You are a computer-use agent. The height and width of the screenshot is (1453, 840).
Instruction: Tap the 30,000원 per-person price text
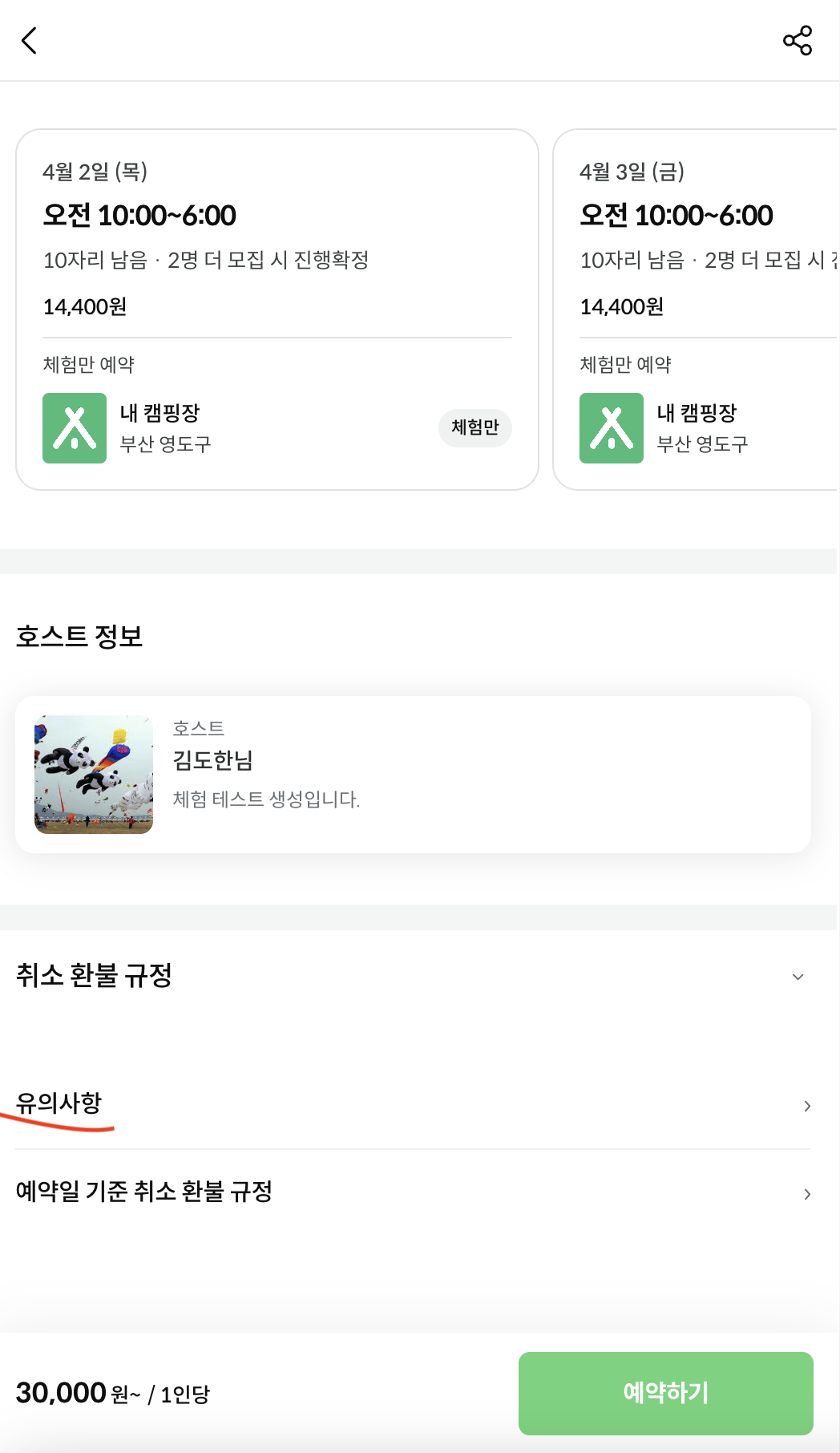112,1394
